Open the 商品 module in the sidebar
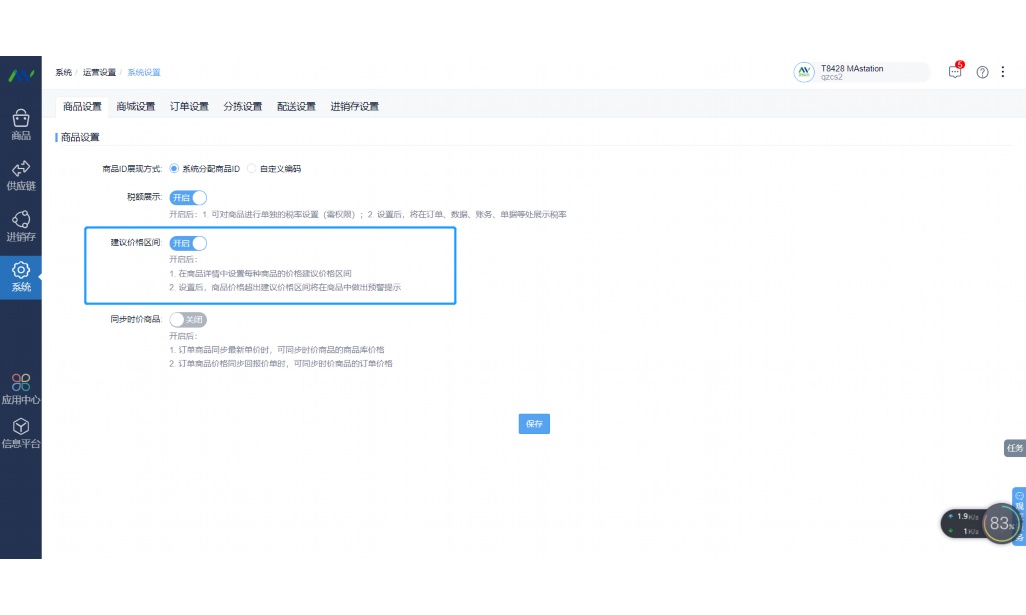The height and width of the screenshot is (615, 1026). (20, 120)
